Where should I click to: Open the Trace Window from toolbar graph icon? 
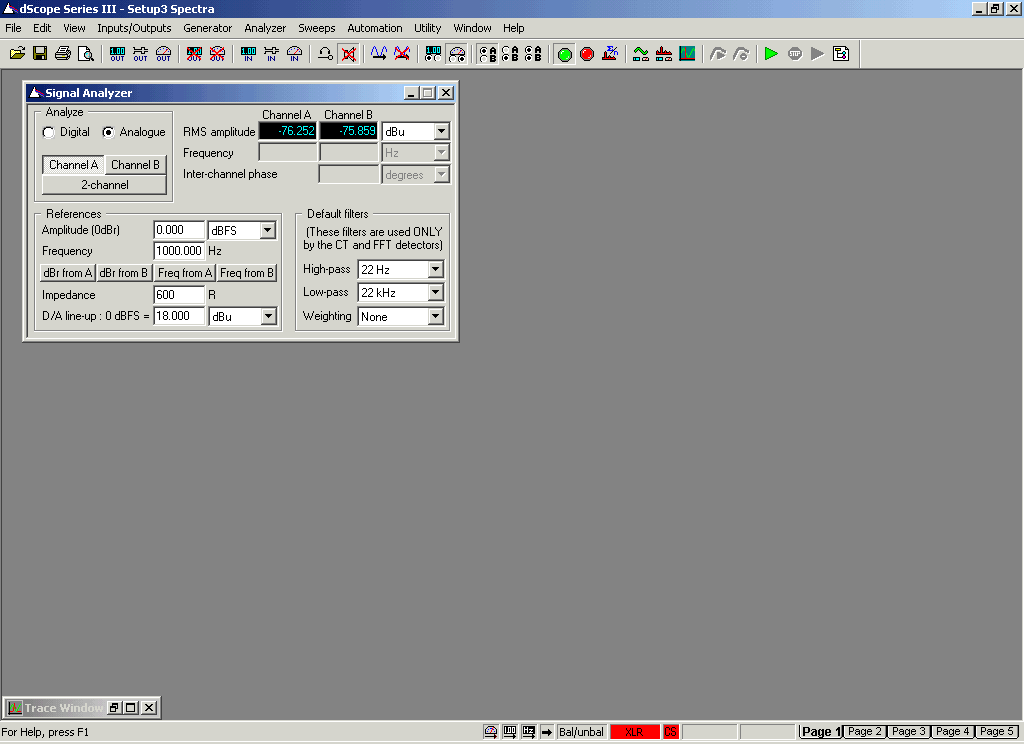(x=687, y=54)
